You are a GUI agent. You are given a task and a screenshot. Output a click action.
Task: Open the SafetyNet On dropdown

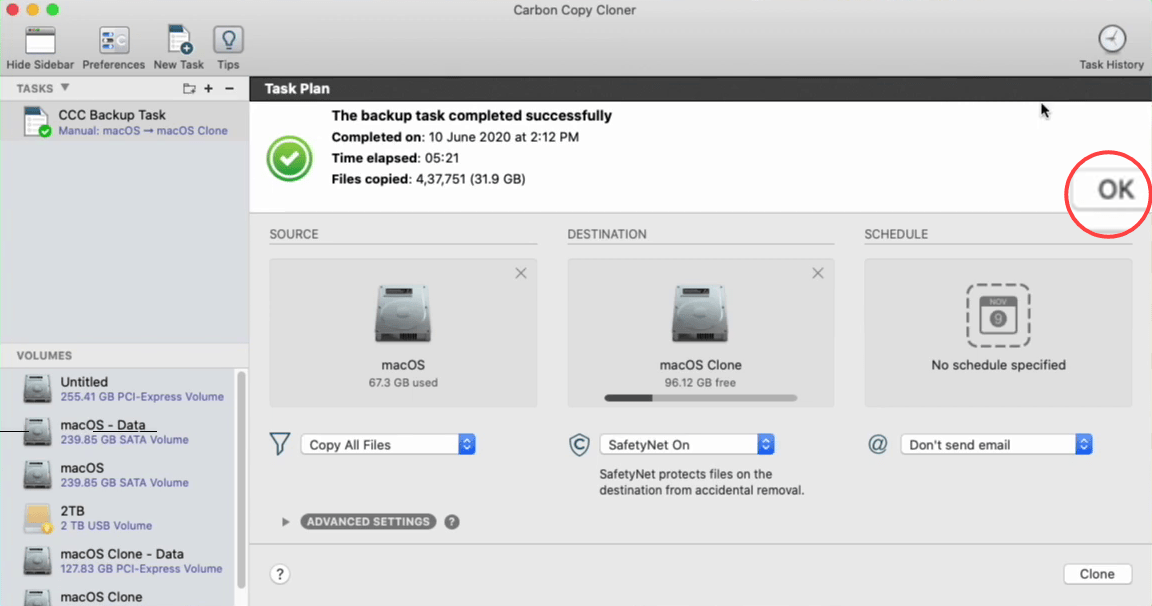click(687, 444)
